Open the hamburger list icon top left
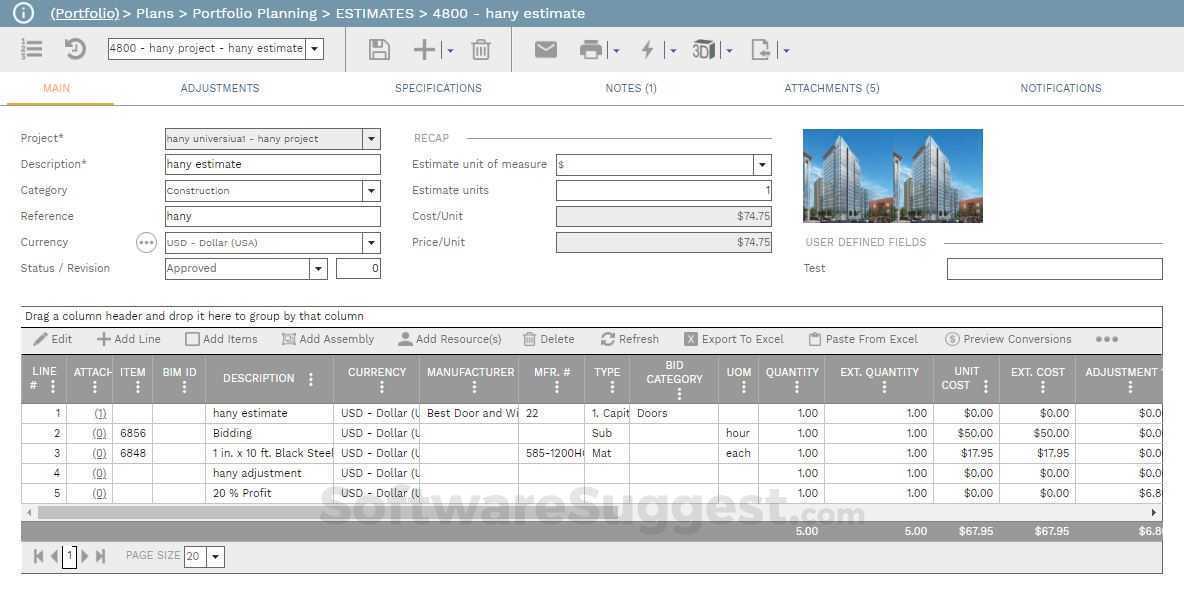1184x604 pixels. pyautogui.click(x=32, y=49)
